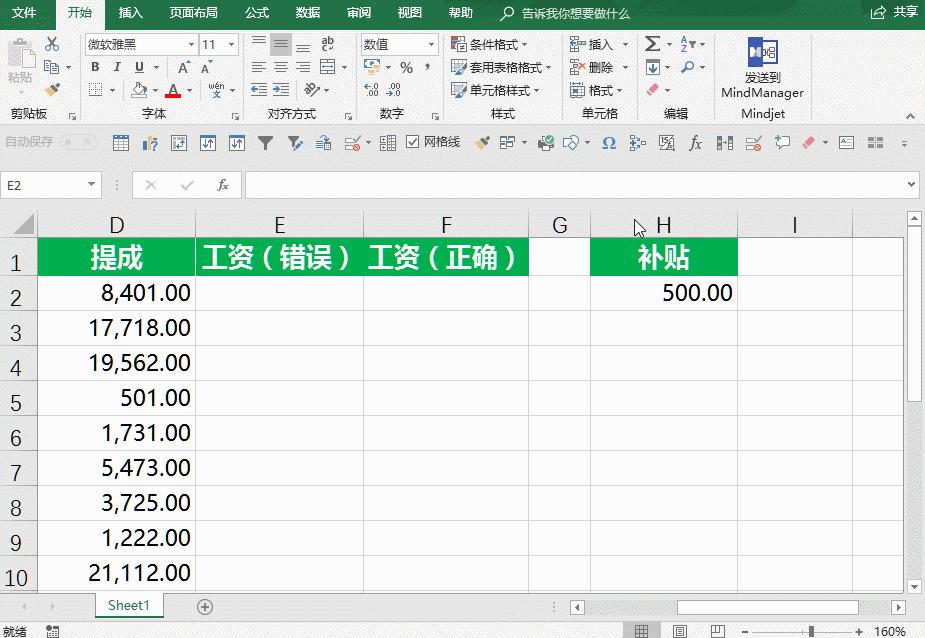
Task: Click the 共享 share button
Action: [897, 14]
